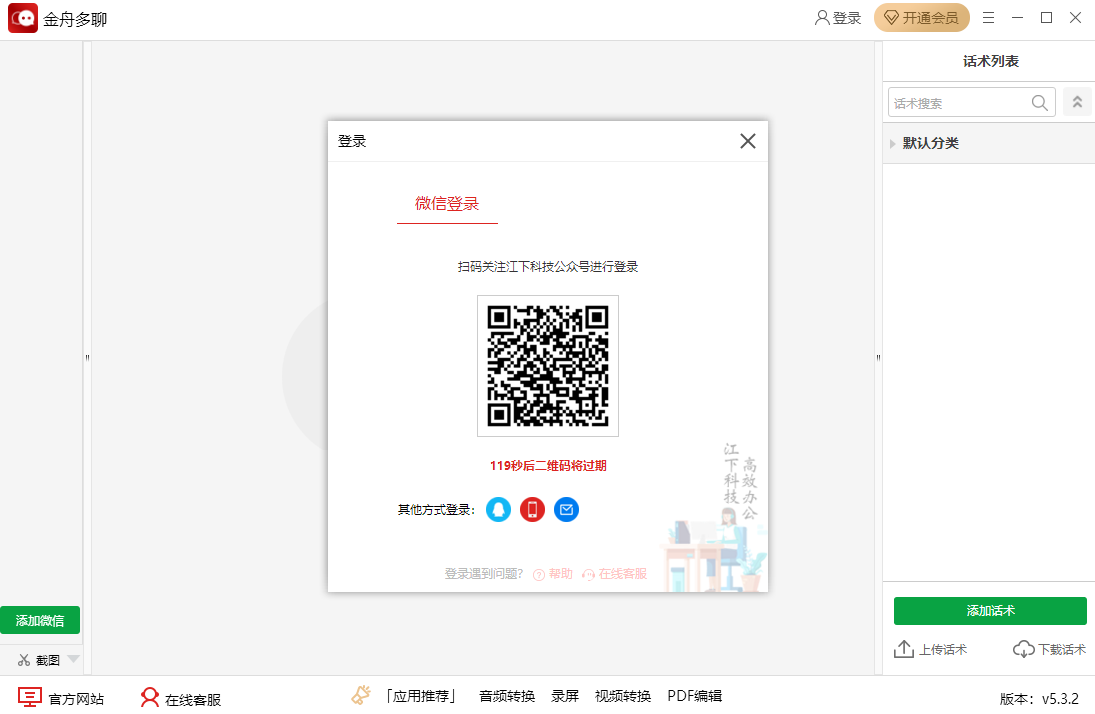Open 音频转换 from the recommended apps
The width and height of the screenshot is (1095, 714).
507,696
